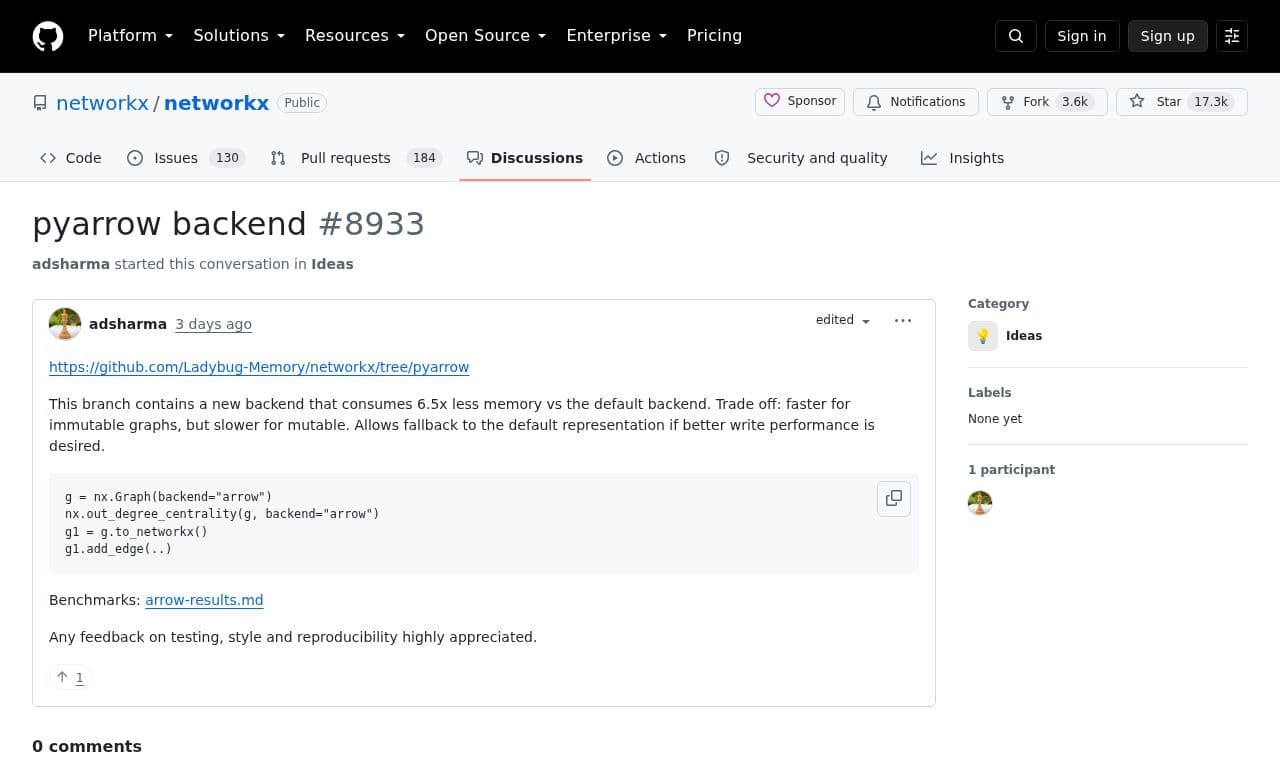1280x760 pixels.
Task: Click the Sign up button
Action: click(x=1168, y=36)
